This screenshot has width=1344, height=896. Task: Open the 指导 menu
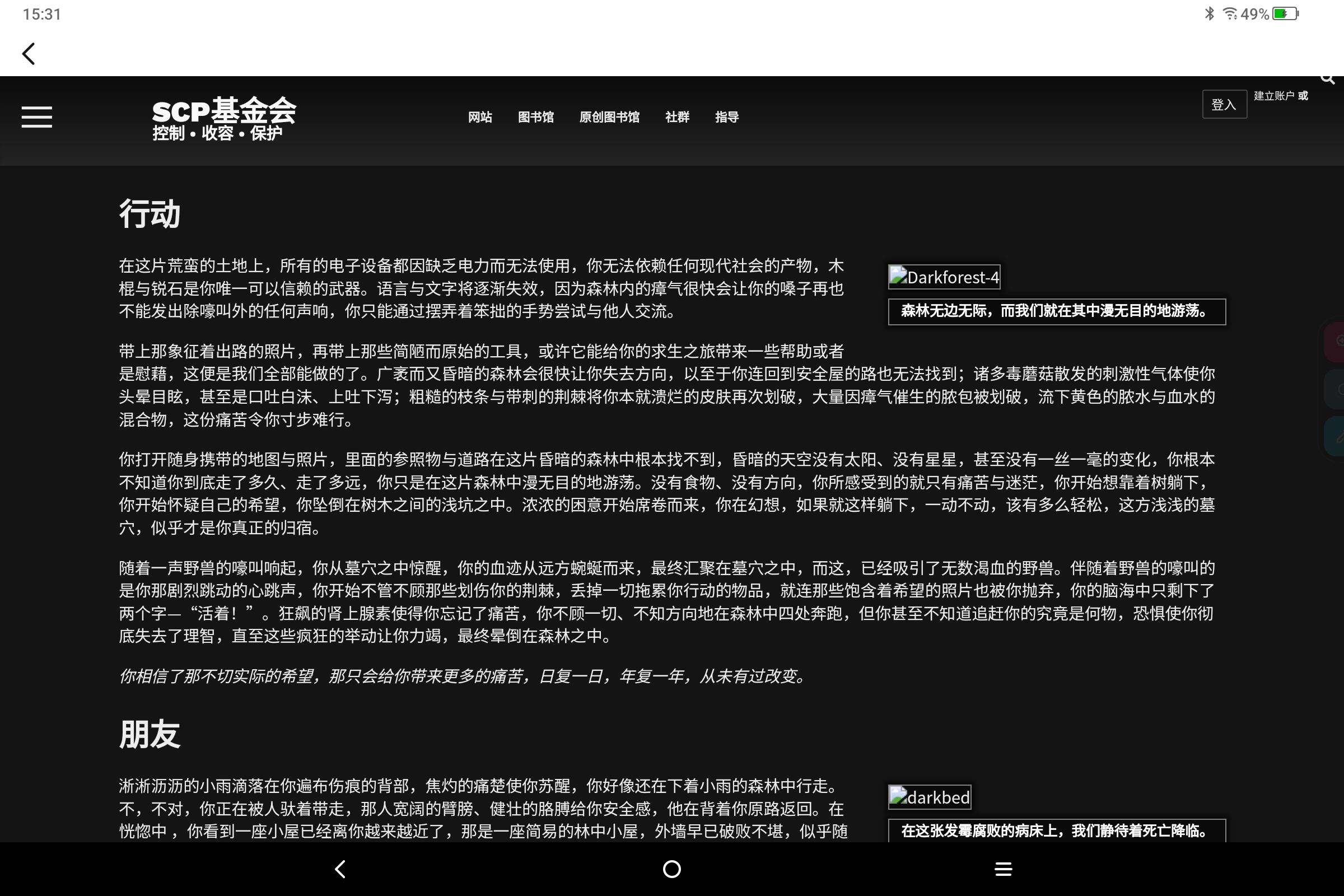pos(727,117)
